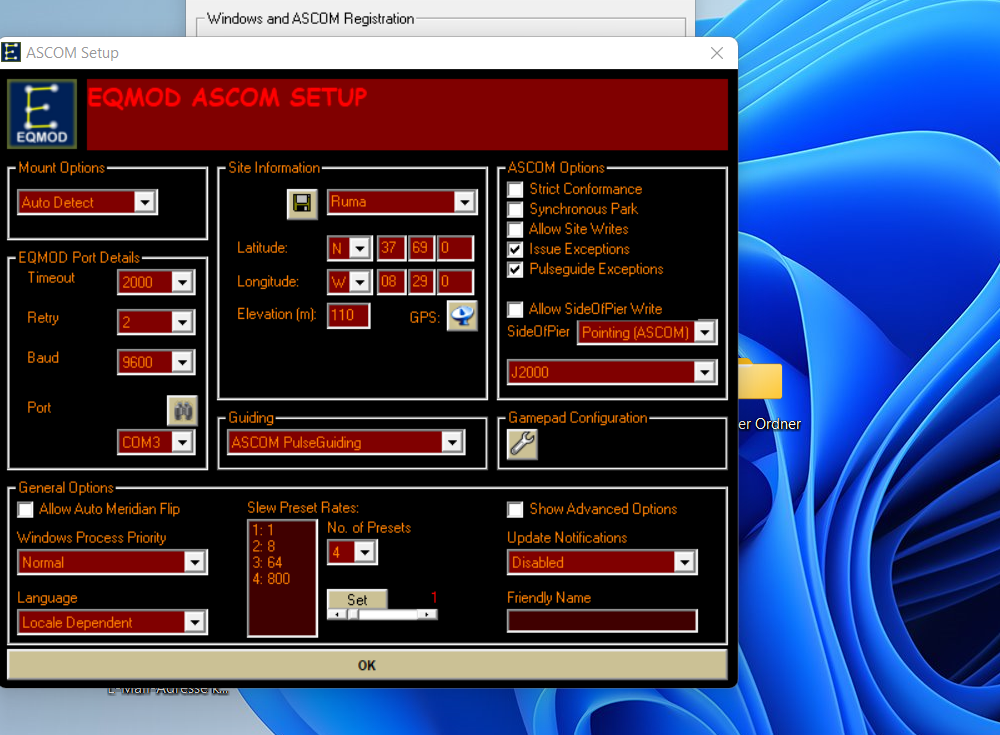Expand the No. of Presets dropdown
This screenshot has width=1000, height=735.
tap(365, 552)
